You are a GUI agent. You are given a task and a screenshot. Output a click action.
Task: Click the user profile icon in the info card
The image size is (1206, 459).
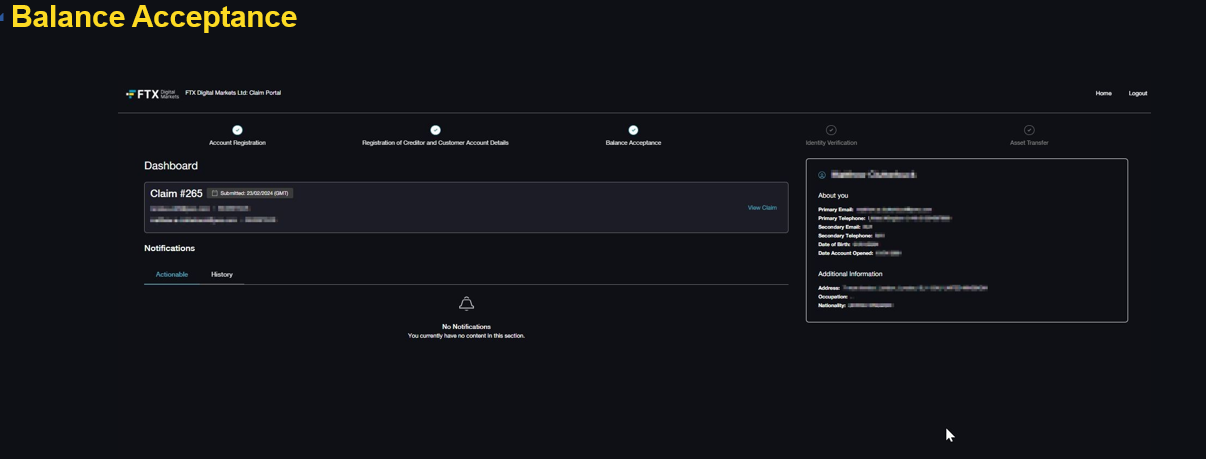tap(822, 175)
